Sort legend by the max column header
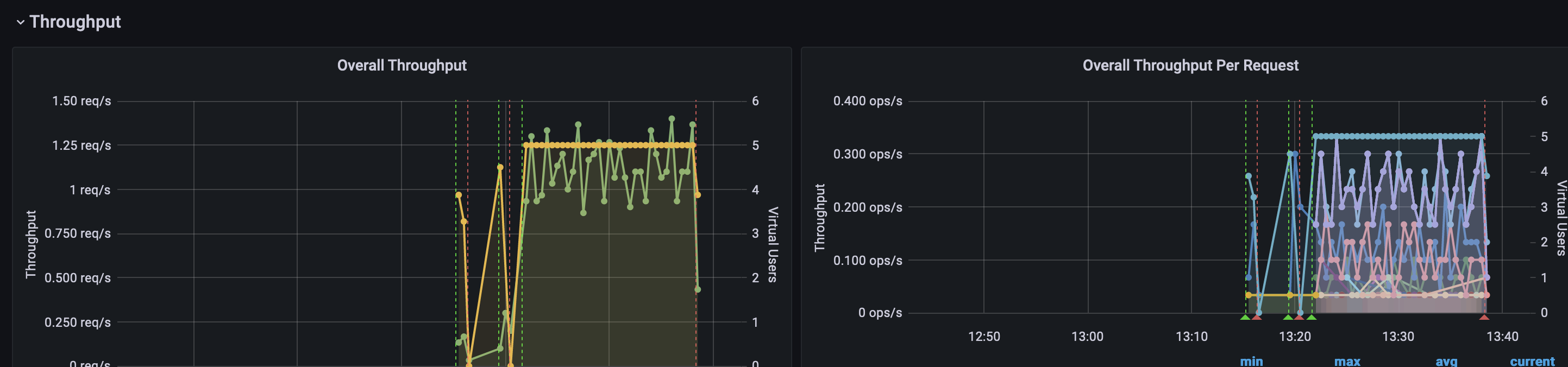1568x367 pixels. [x=1347, y=362]
